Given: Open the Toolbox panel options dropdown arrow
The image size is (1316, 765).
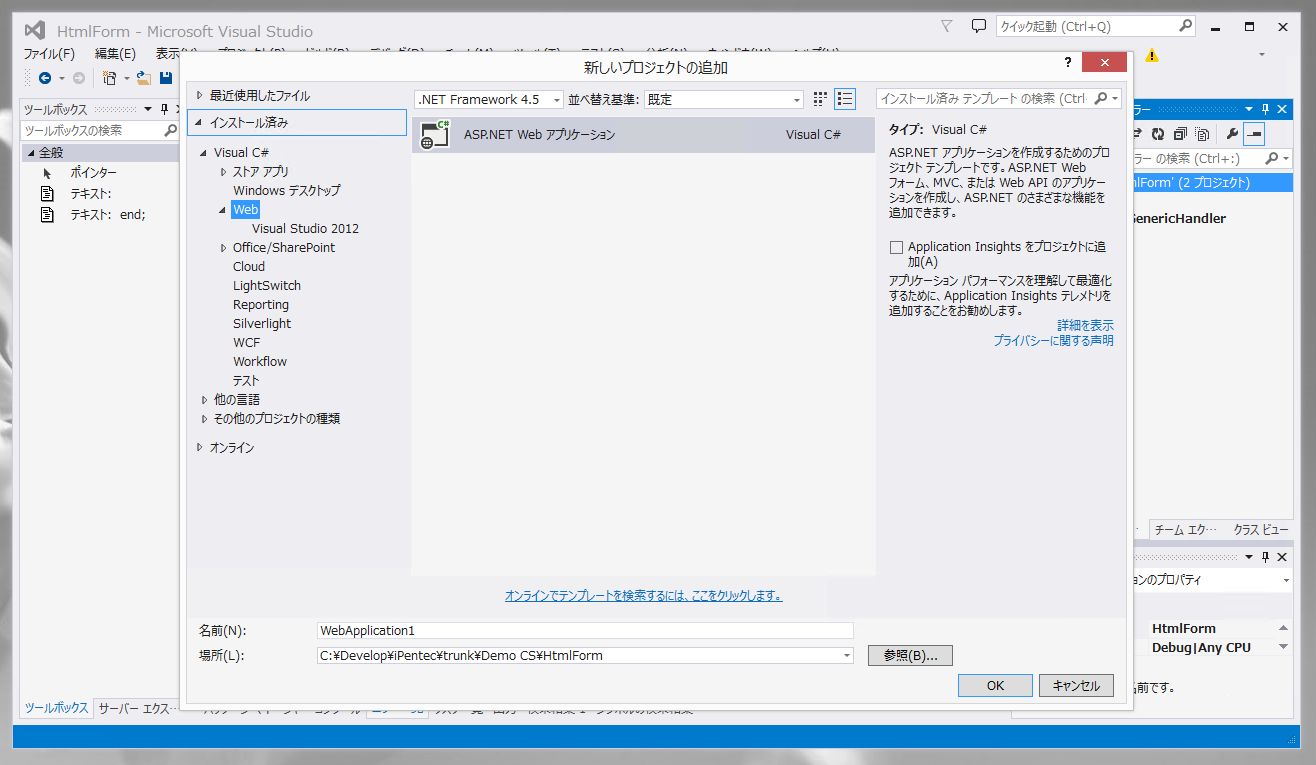Looking at the screenshot, I should (148, 109).
